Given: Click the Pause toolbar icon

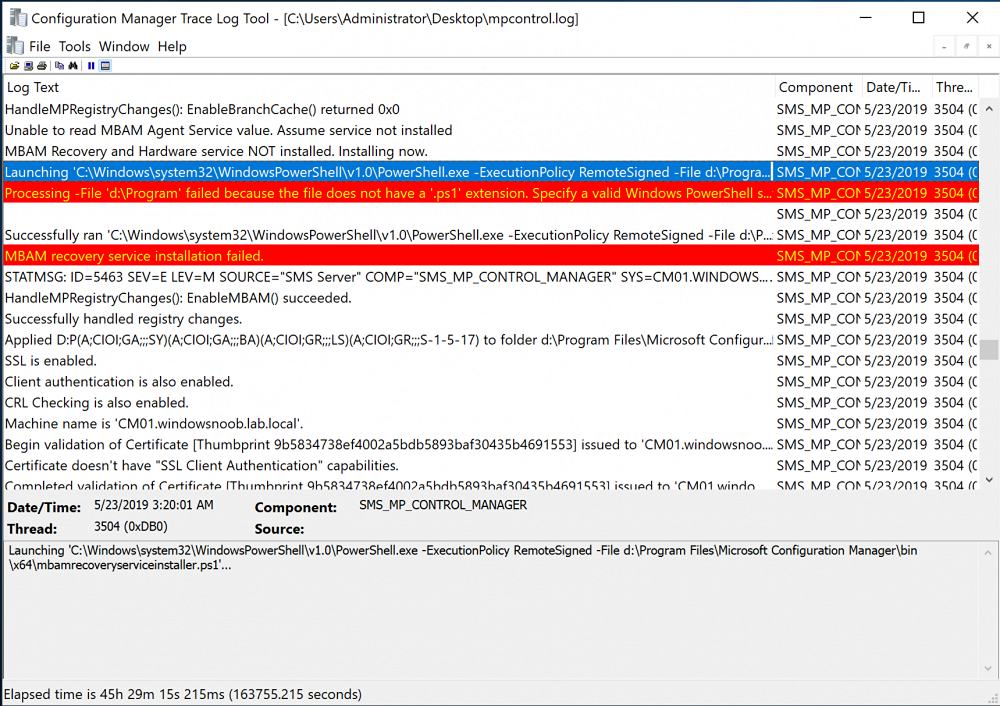Looking at the screenshot, I should (91, 66).
